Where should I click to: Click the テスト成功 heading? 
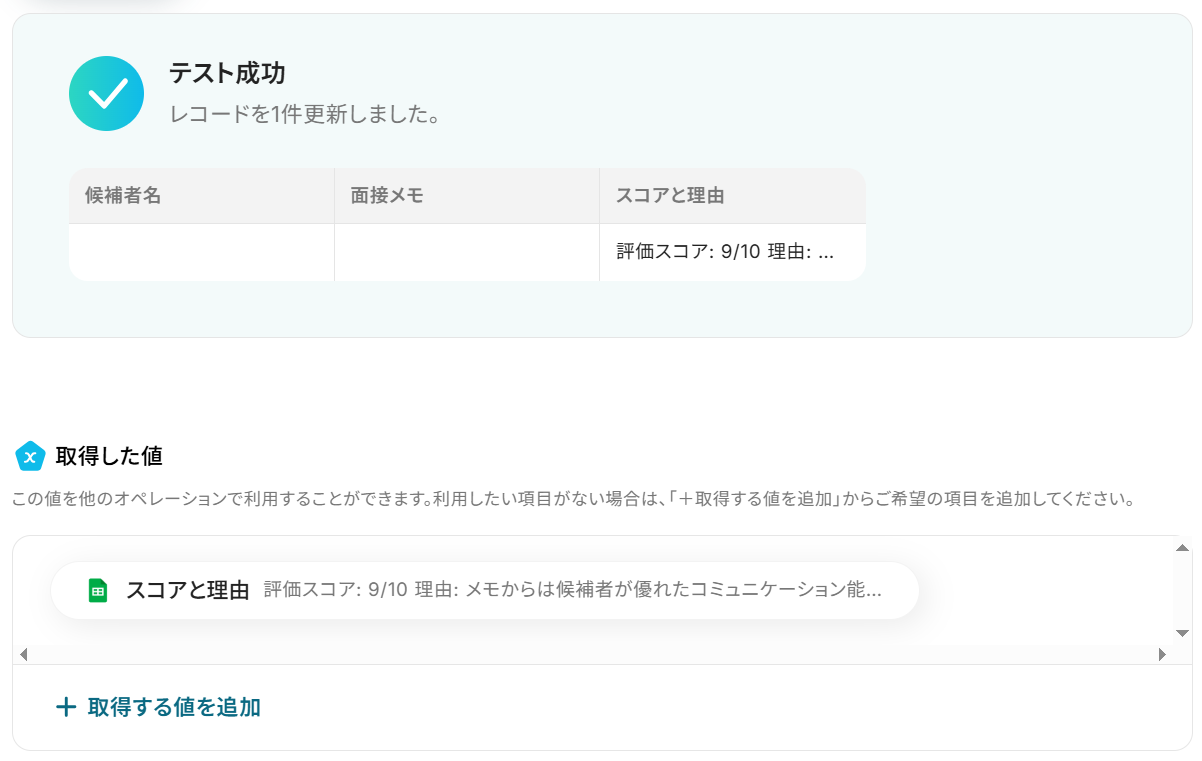pyautogui.click(x=227, y=73)
